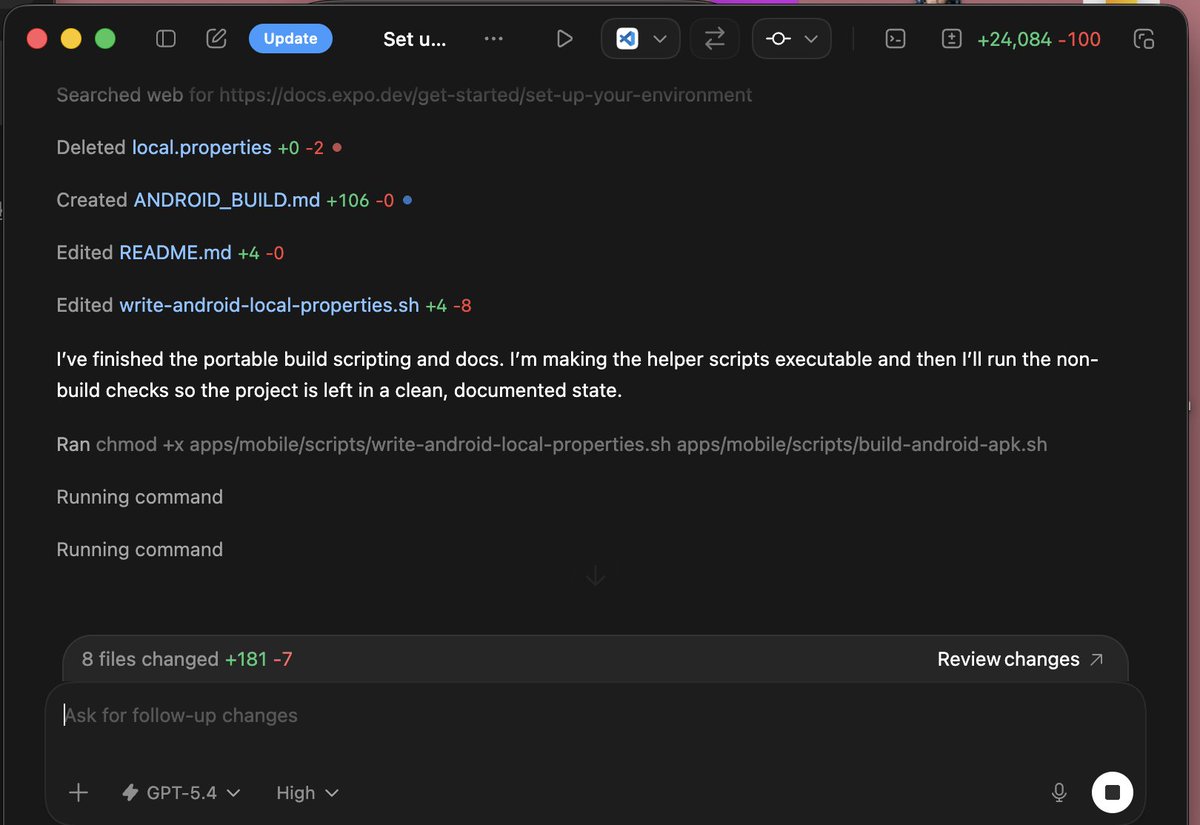Start a new chat with compose icon
Screen dimensions: 1200x825
coord(216,39)
